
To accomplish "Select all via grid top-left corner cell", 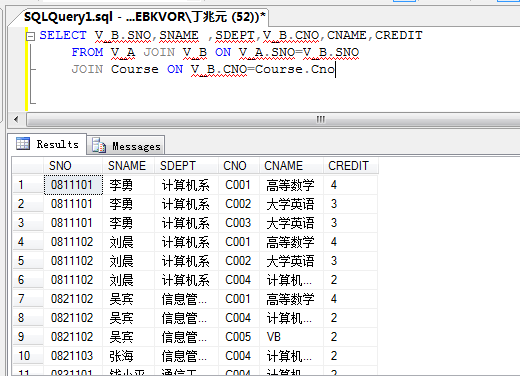I will coord(28,166).
